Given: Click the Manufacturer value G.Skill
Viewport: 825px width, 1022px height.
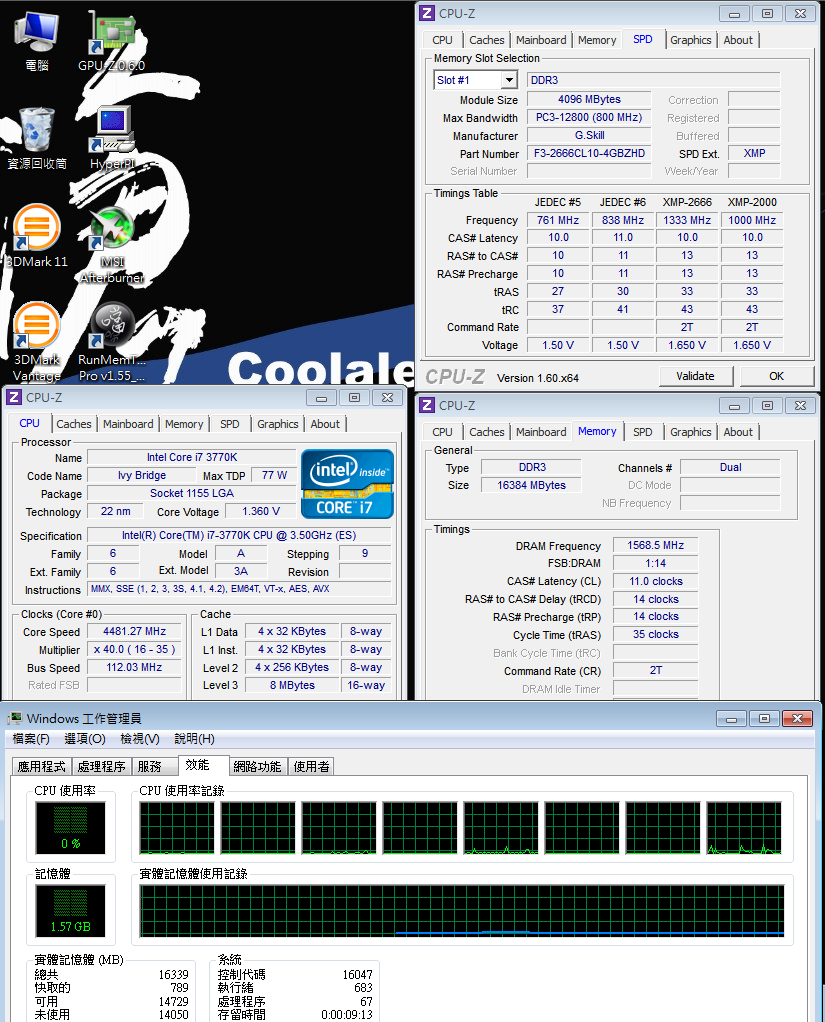Looking at the screenshot, I should coord(589,136).
